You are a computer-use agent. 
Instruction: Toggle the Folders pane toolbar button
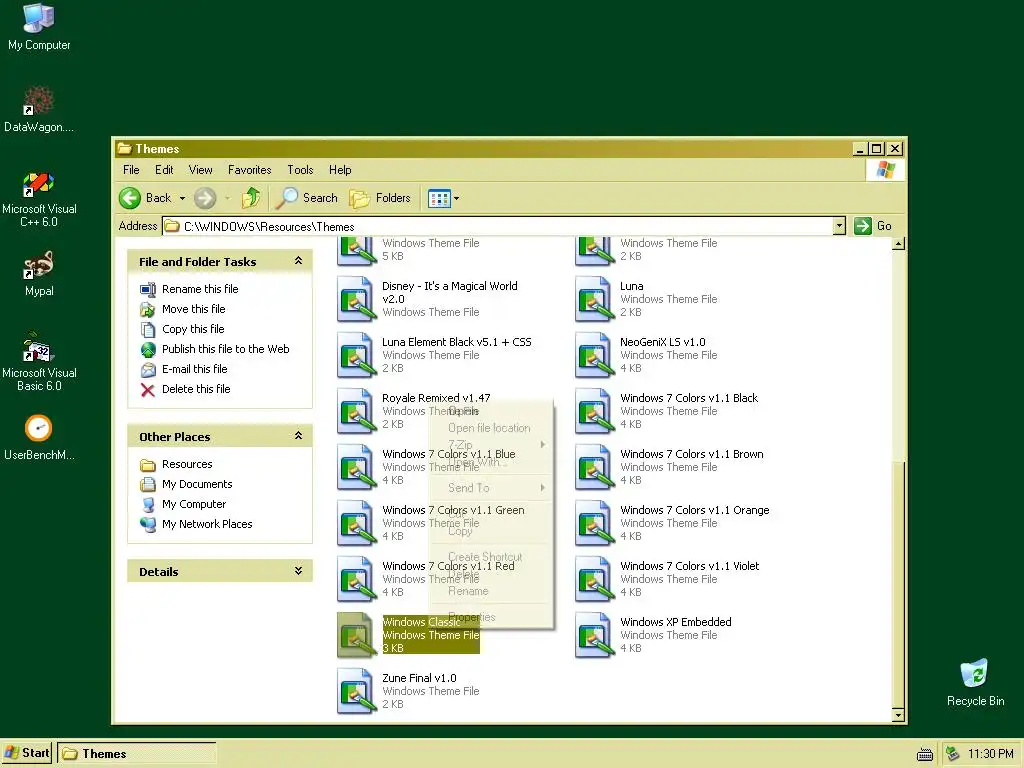click(x=380, y=198)
